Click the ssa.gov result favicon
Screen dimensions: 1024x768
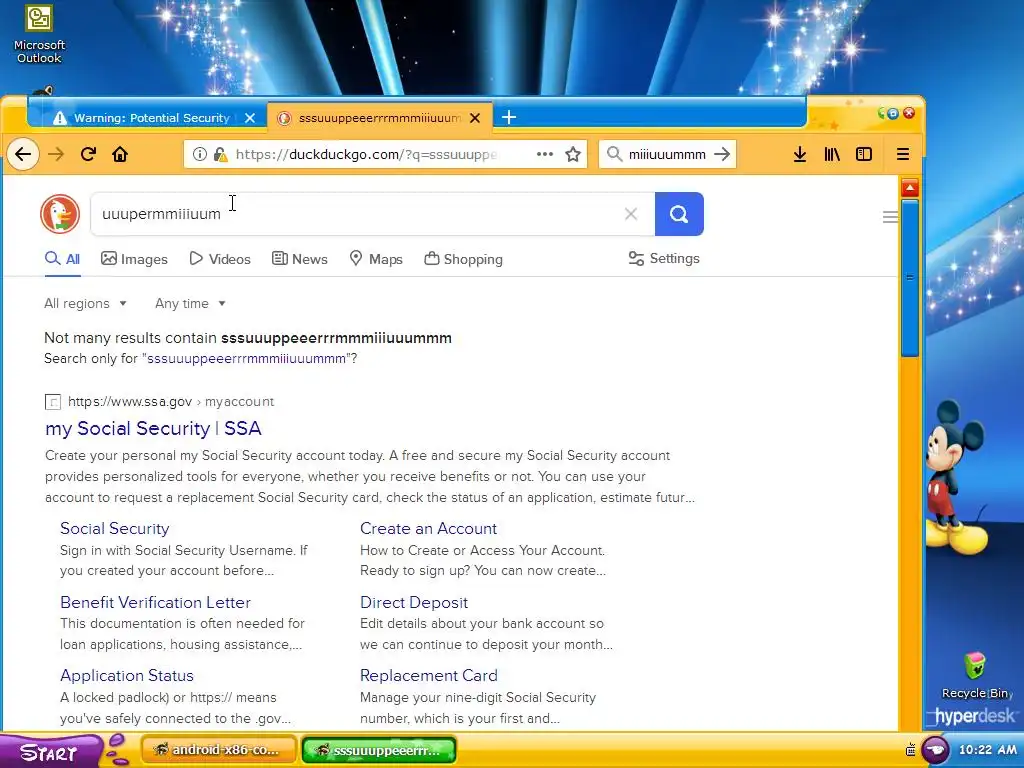coord(53,402)
